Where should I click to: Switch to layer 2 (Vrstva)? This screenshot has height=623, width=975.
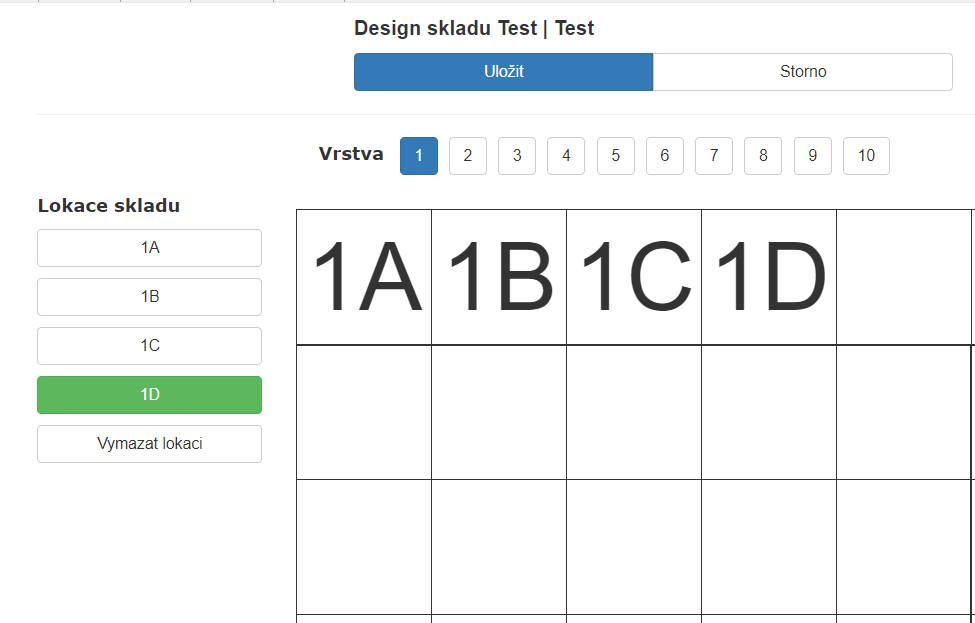click(468, 156)
